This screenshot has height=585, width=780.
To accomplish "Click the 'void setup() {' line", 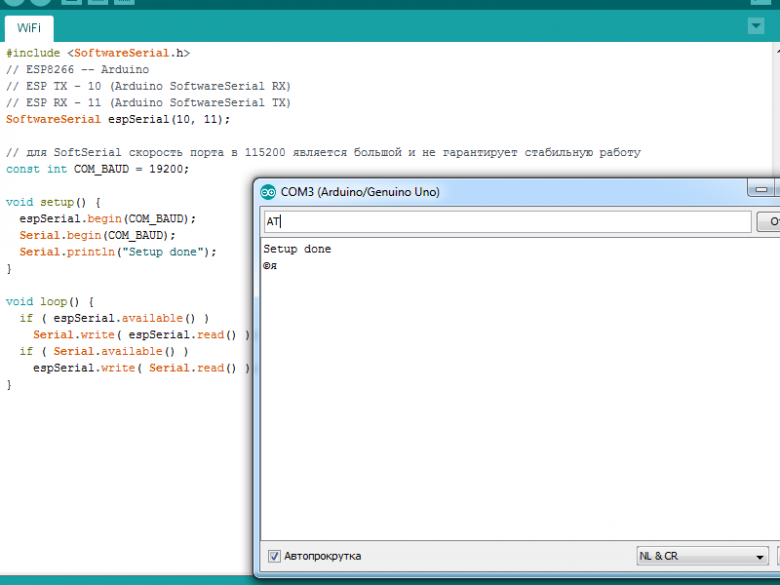I will (x=53, y=202).
